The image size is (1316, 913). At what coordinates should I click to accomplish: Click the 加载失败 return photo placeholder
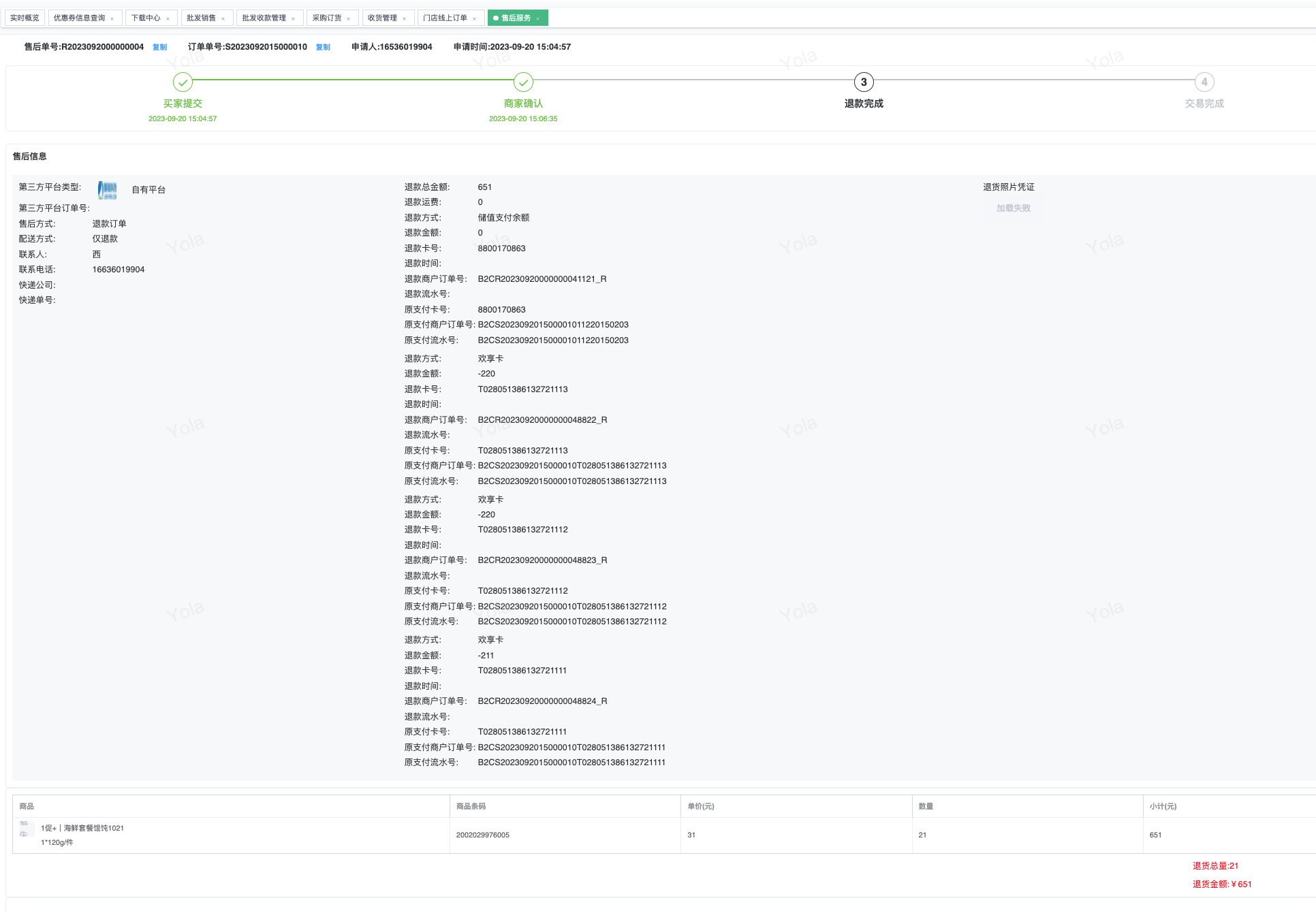(x=1013, y=208)
